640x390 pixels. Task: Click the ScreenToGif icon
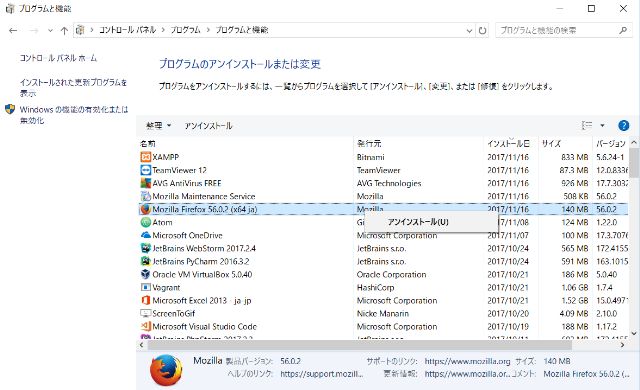[x=146, y=313]
